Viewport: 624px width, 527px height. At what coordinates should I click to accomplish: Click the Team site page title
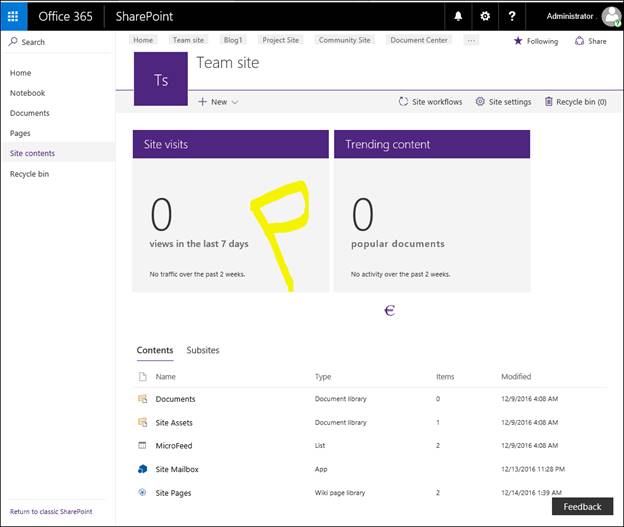point(228,63)
